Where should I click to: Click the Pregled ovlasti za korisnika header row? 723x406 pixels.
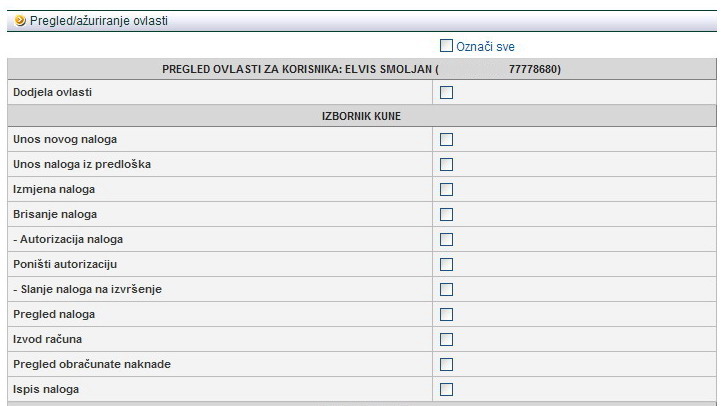point(361,69)
